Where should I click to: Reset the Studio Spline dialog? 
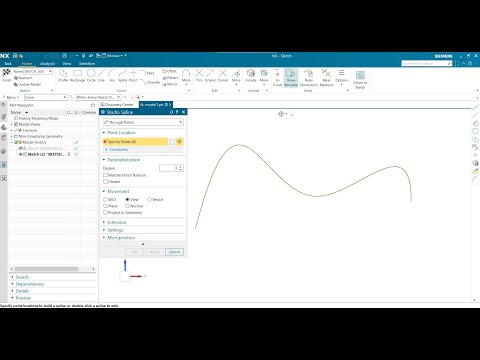(171, 112)
